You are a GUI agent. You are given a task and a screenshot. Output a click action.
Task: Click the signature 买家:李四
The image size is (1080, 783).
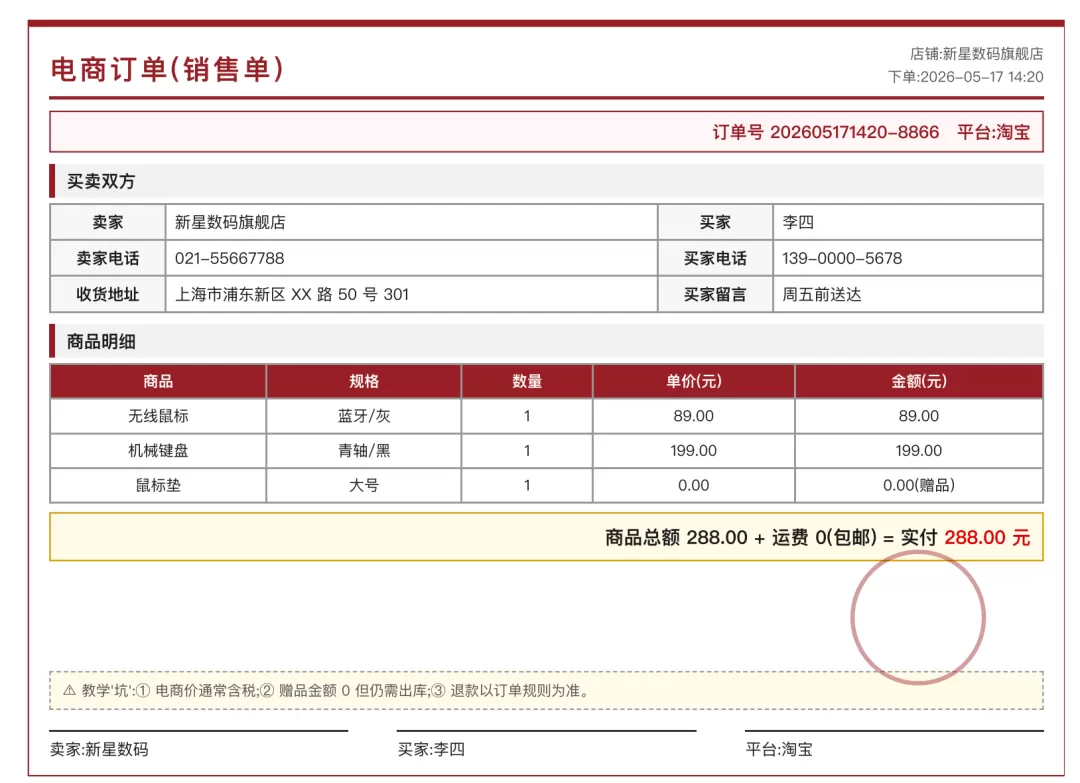[431, 749]
